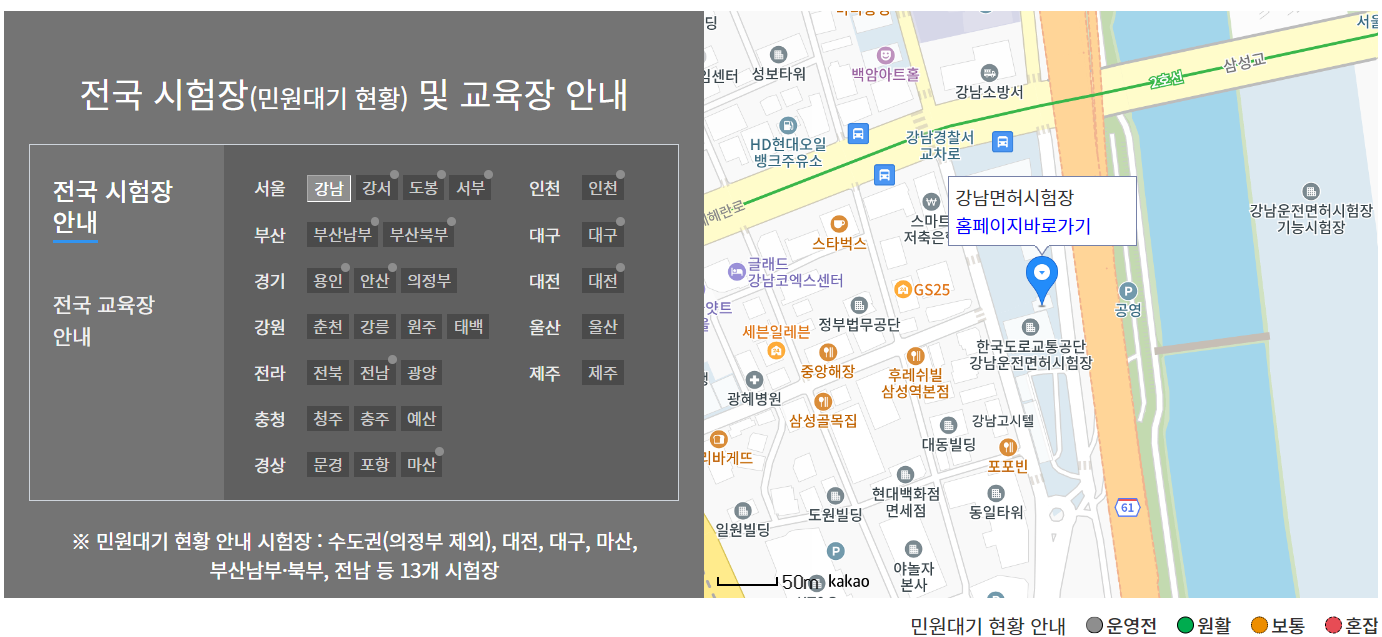
Task: Click the 세븐일레븐 store icon
Action: (775, 351)
